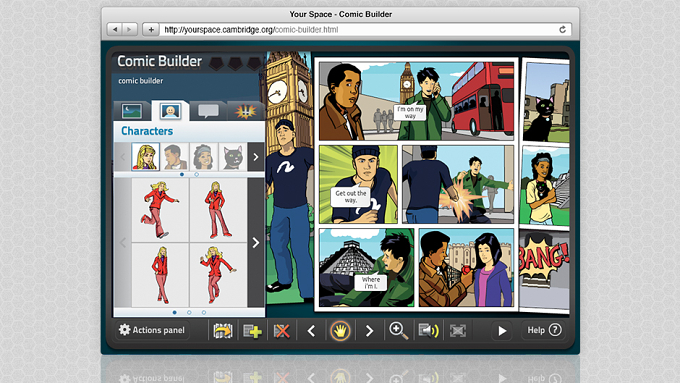Viewport: 680px width, 383px height.
Task: Switch to the Characters face tab
Action: tap(170, 111)
